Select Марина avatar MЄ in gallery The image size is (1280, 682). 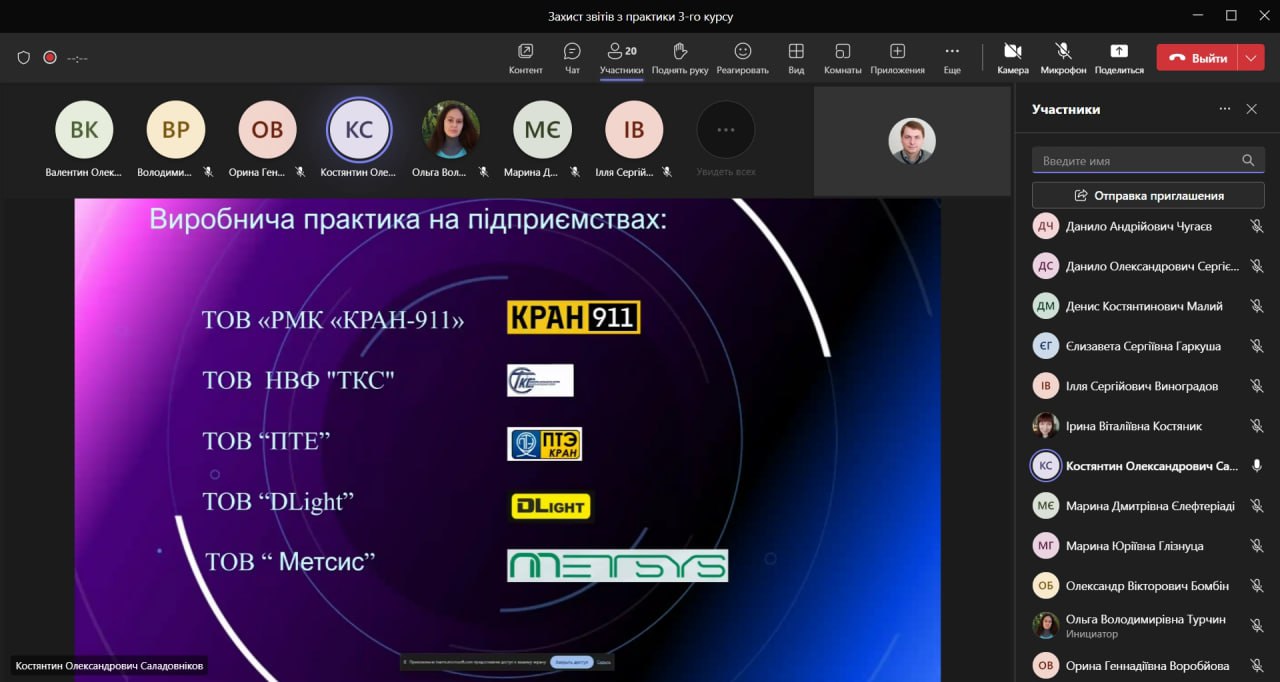pos(542,130)
